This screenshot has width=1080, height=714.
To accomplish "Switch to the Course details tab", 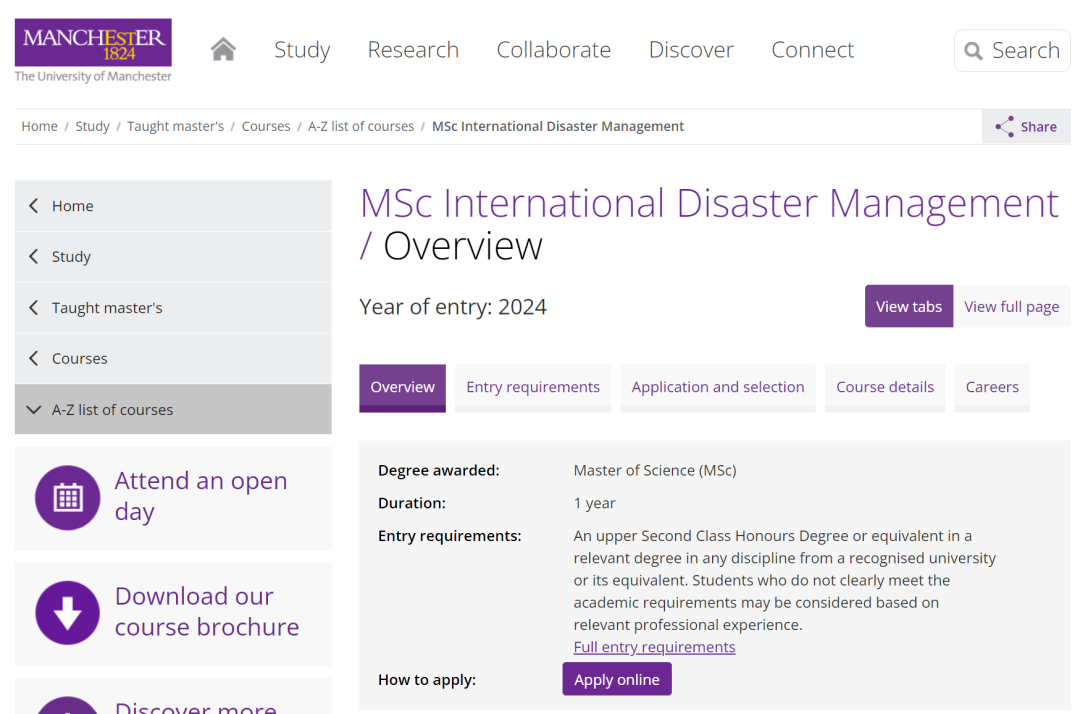I will click(x=884, y=388).
